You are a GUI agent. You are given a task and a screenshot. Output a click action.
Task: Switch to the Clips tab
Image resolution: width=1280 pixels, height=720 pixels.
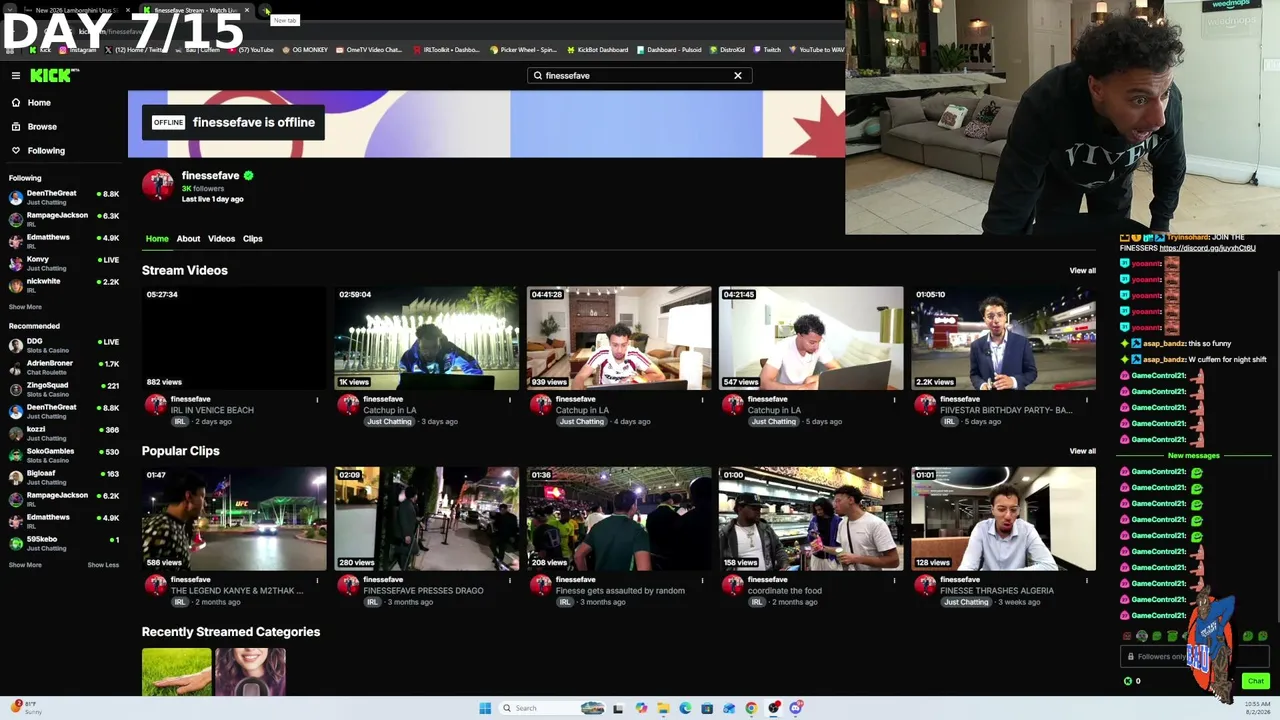tap(252, 239)
